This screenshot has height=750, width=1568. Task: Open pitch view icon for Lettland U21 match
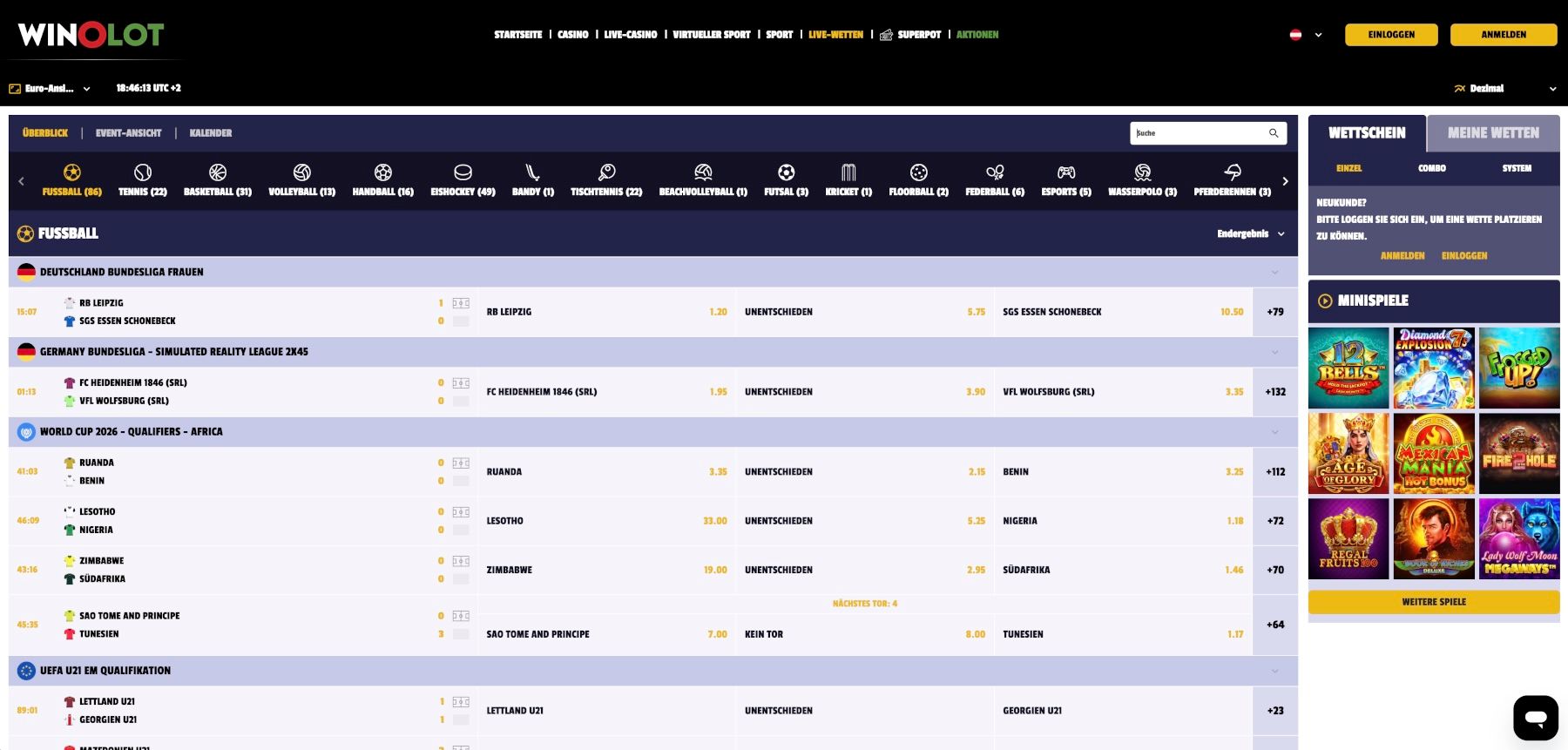click(461, 701)
